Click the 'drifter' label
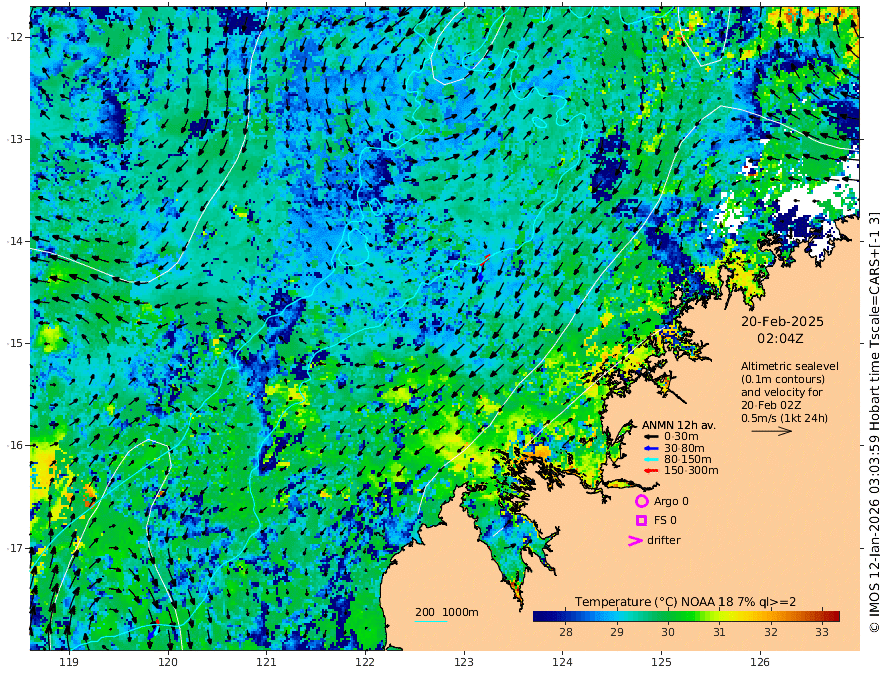Image resolution: width=880 pixels, height=680 pixels. [x=663, y=540]
